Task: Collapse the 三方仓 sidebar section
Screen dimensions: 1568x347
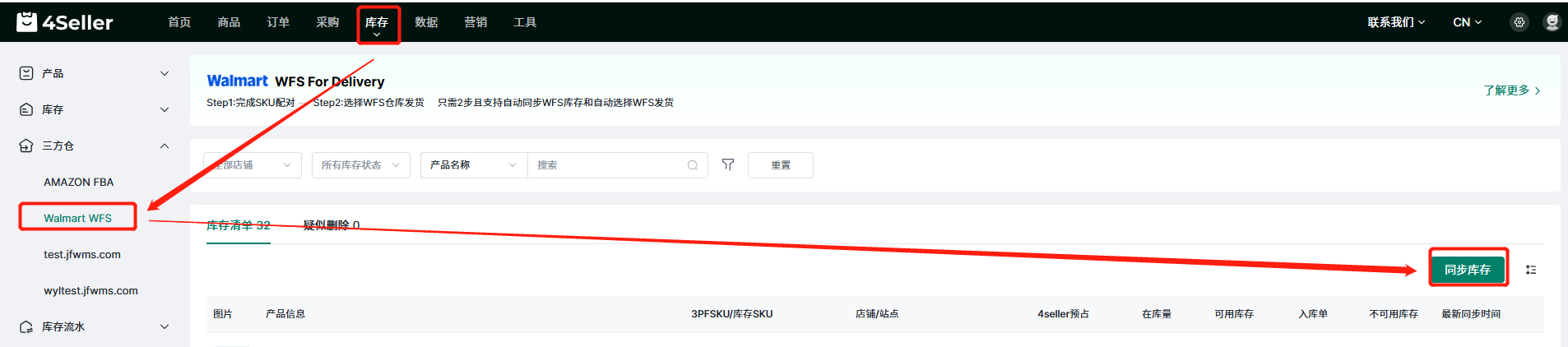Action: click(x=165, y=146)
